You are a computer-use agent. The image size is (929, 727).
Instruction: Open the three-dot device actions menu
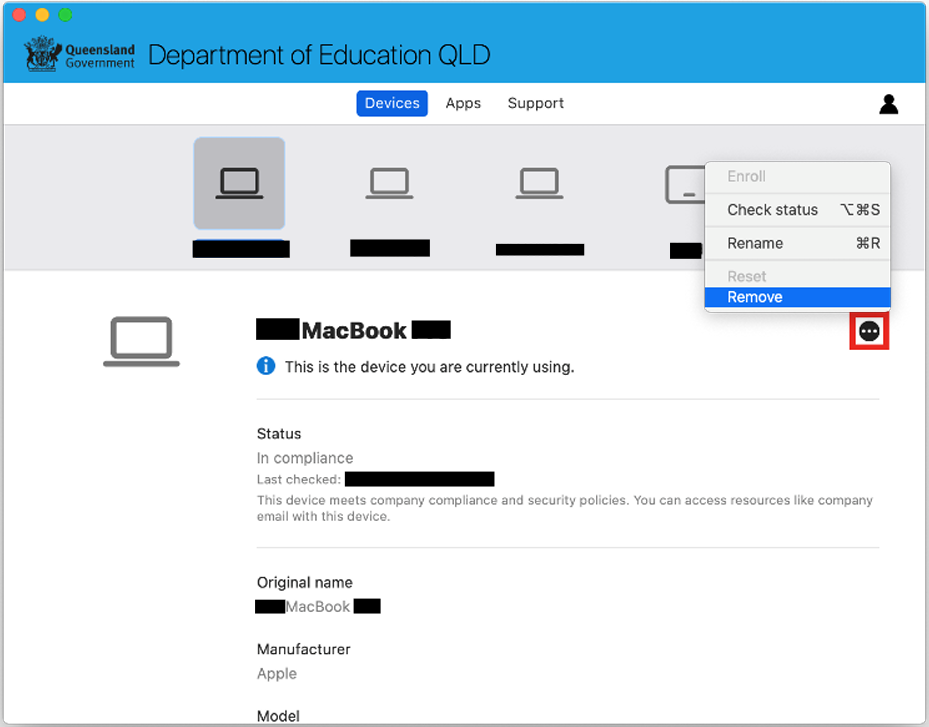click(x=869, y=331)
